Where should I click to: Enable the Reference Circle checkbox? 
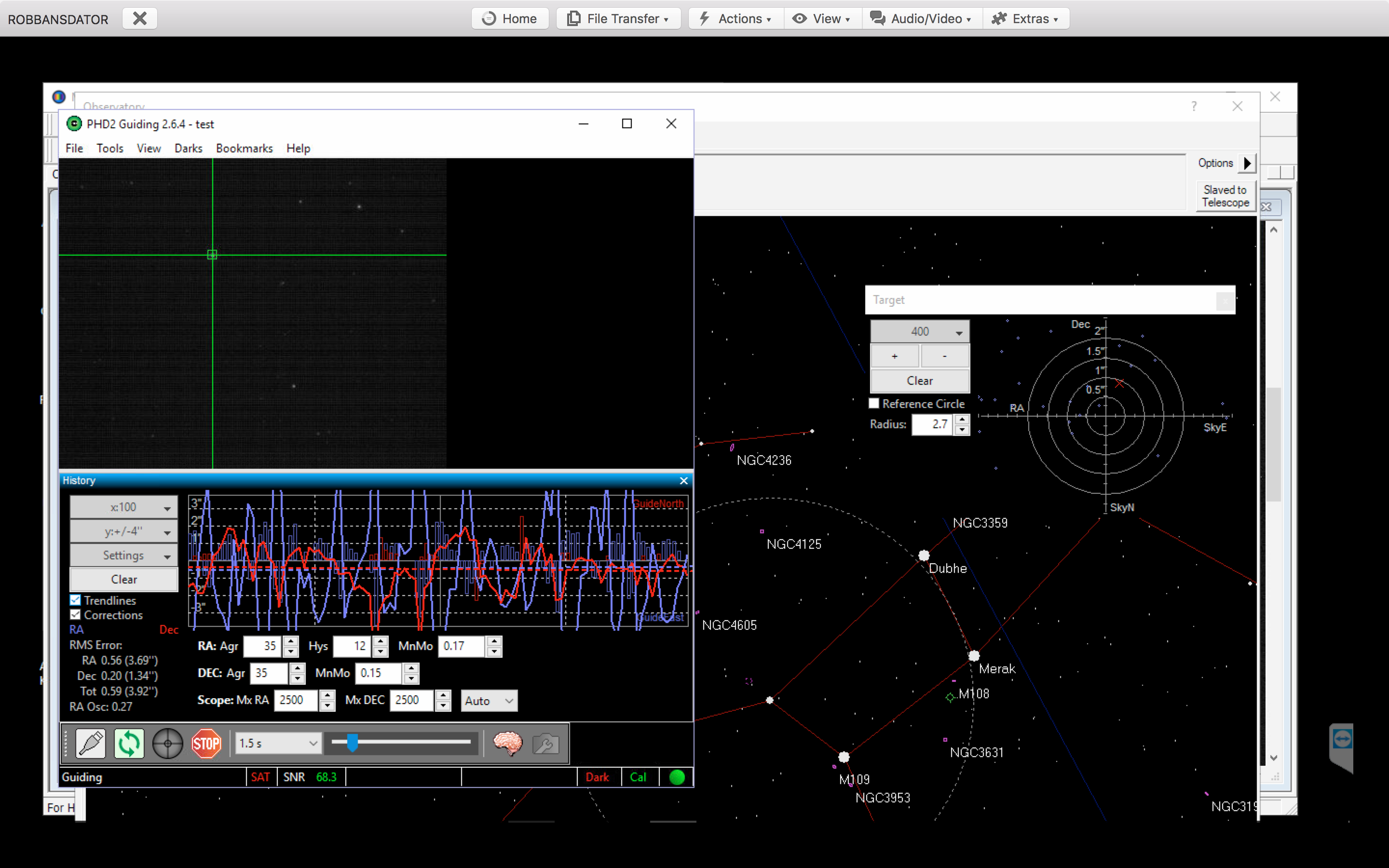point(874,404)
